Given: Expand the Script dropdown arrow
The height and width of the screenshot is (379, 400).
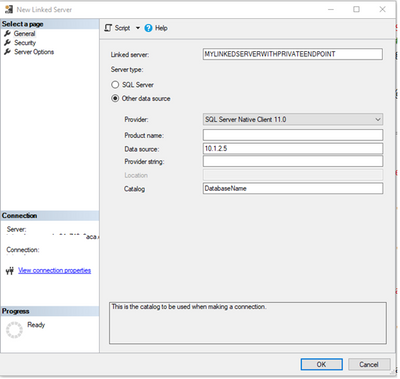Looking at the screenshot, I should click(x=138, y=28).
